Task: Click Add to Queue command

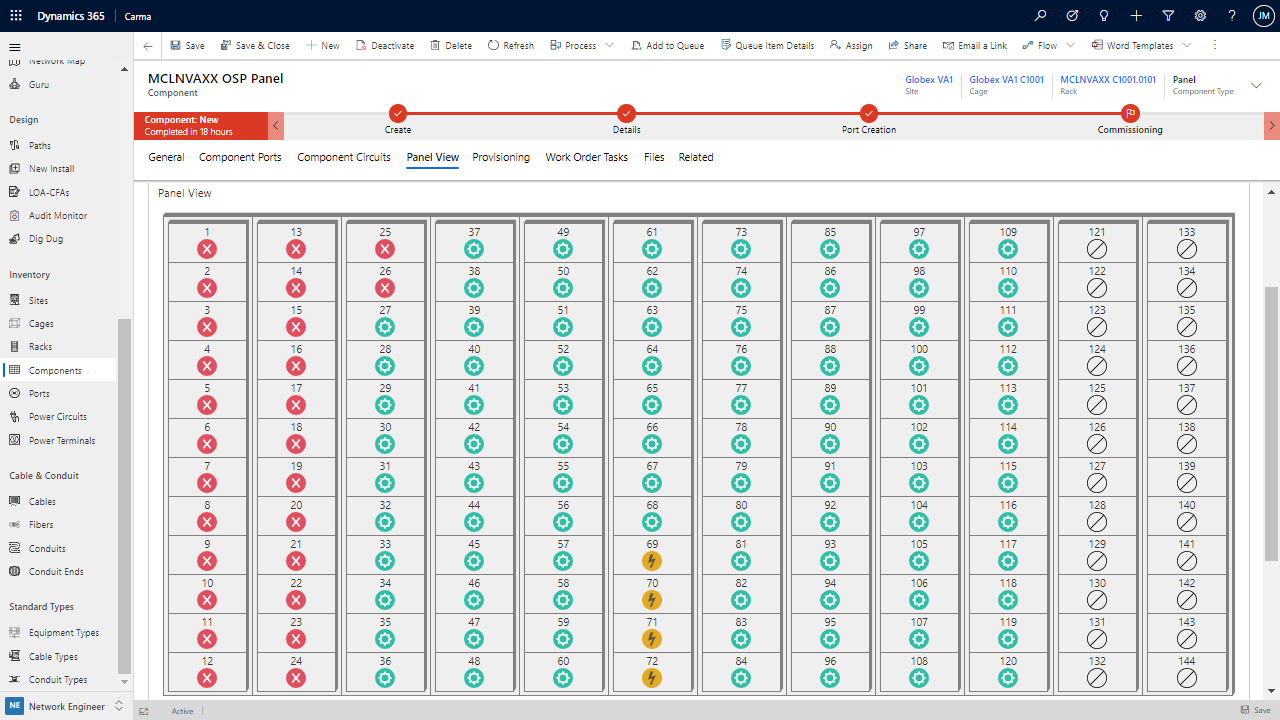Action: tap(667, 46)
